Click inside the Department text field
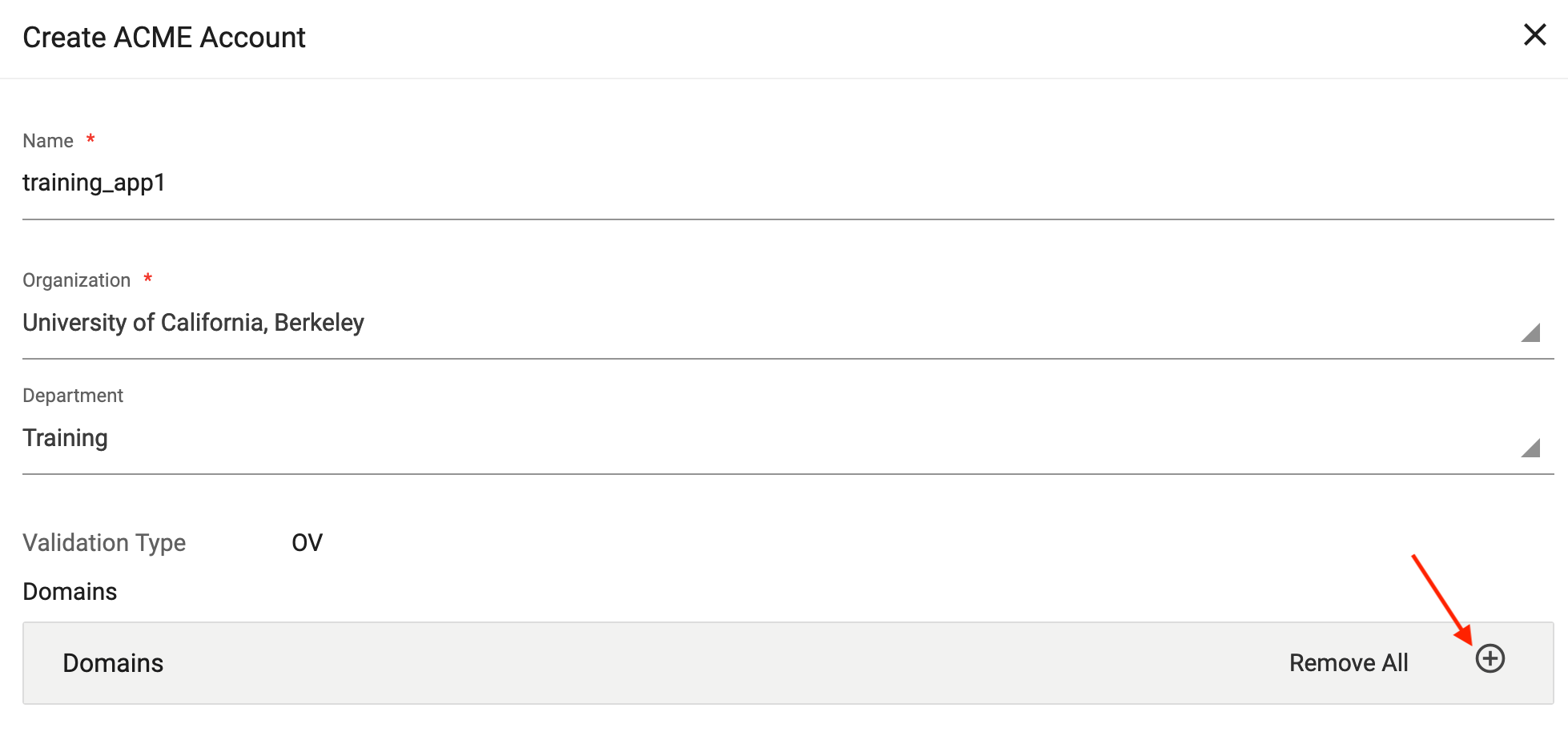 320,438
